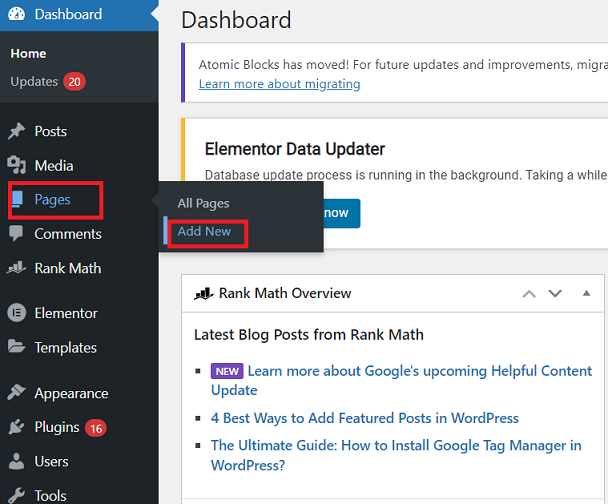Click the Users person icon
The height and width of the screenshot is (504, 608).
tap(16, 461)
